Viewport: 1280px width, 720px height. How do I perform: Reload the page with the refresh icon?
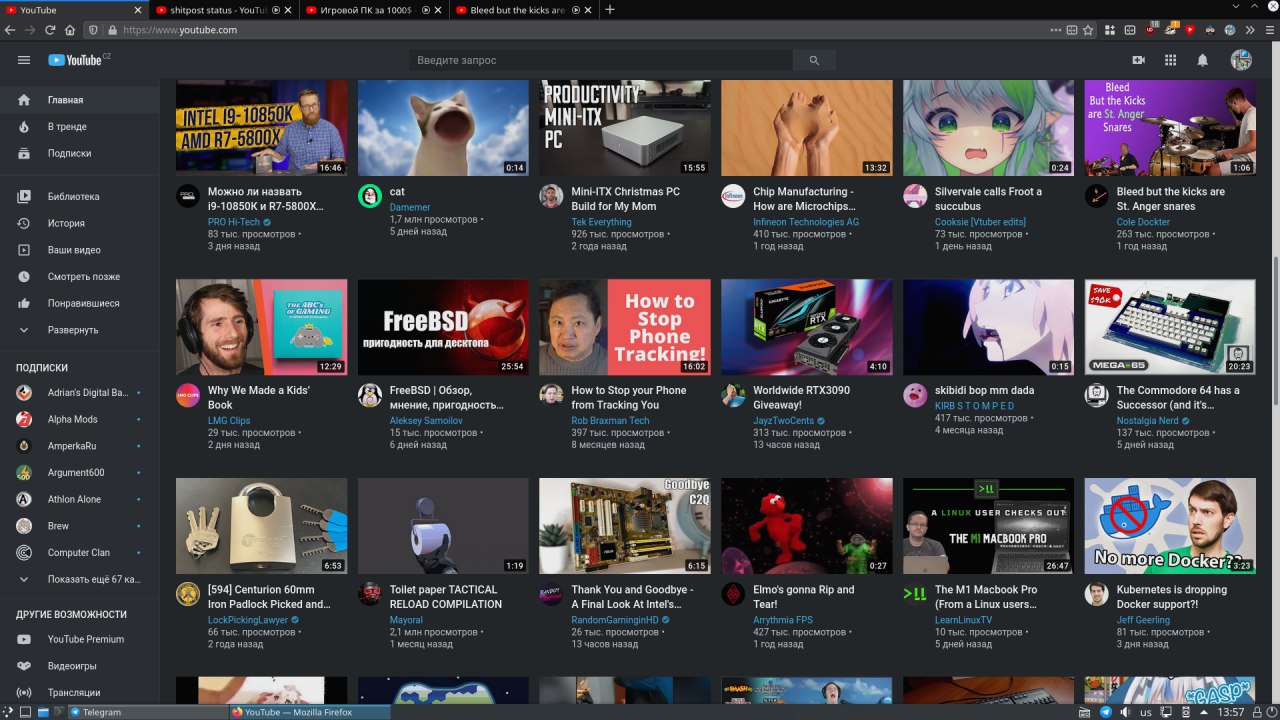pos(49,30)
